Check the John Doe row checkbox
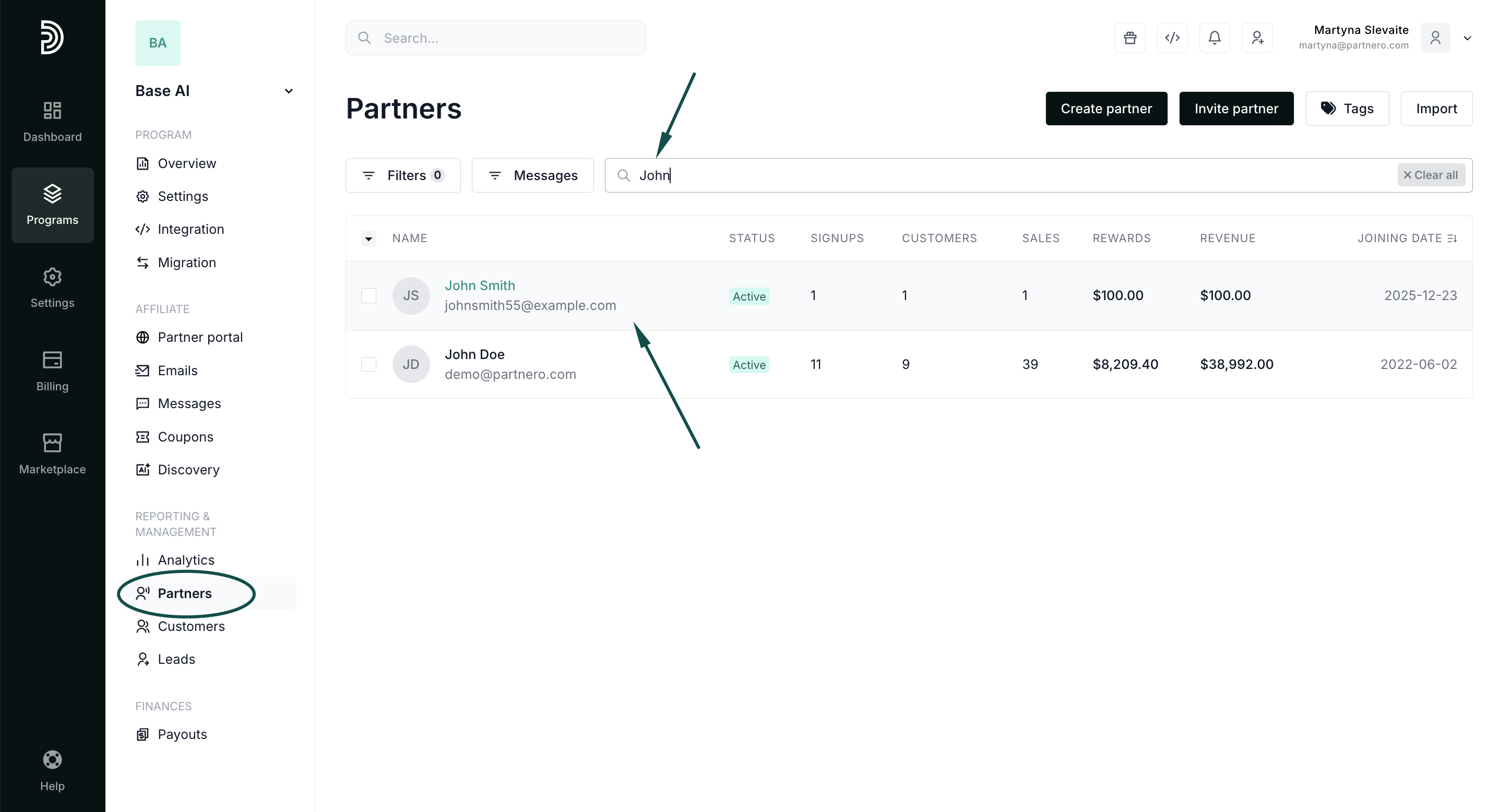The width and height of the screenshot is (1499, 812). pos(368,364)
